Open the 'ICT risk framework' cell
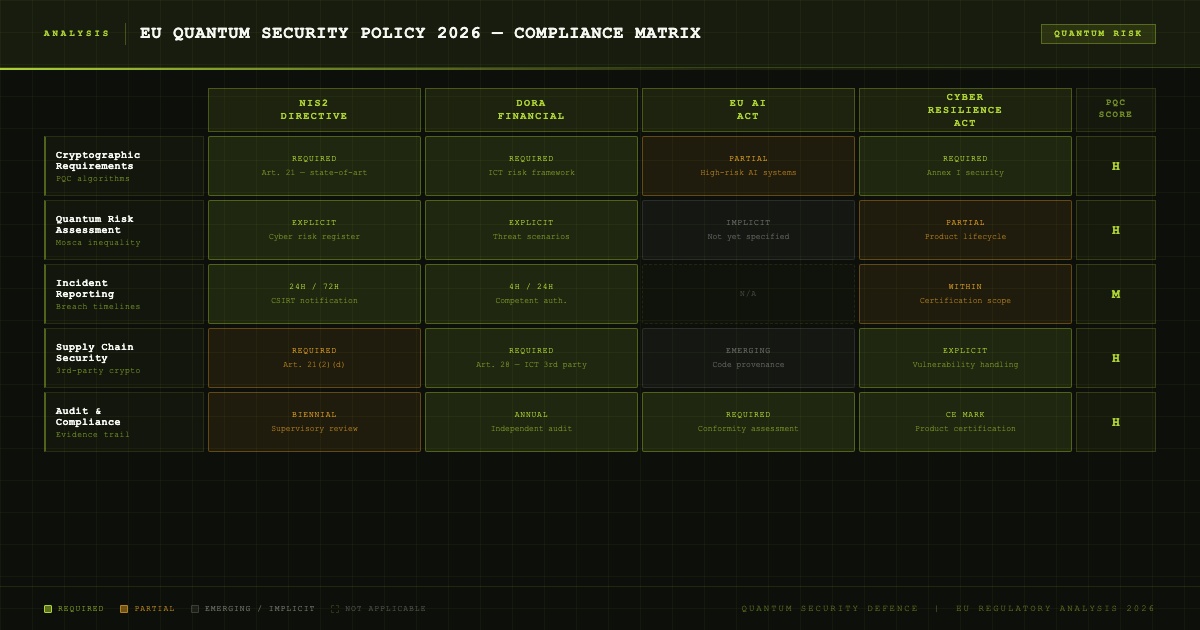This screenshot has width=1200, height=630. point(531,166)
